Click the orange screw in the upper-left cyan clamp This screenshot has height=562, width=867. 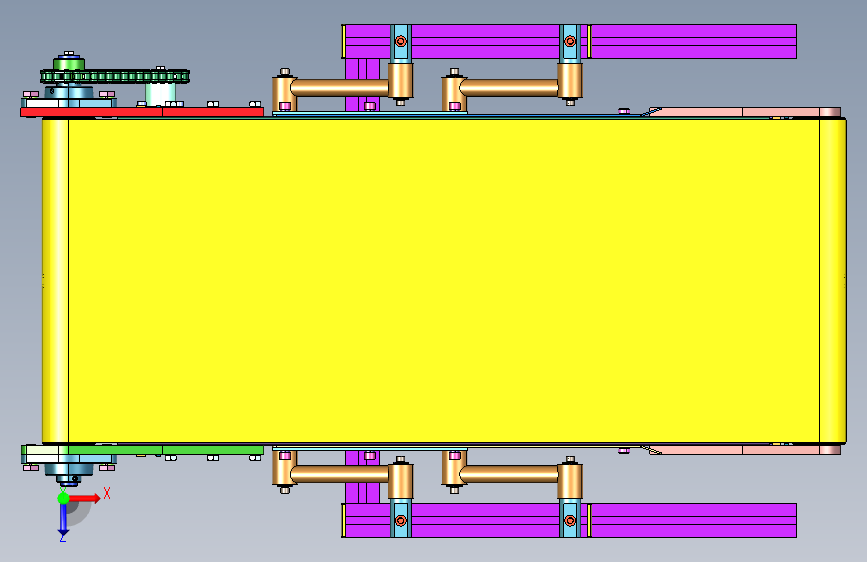click(x=401, y=41)
